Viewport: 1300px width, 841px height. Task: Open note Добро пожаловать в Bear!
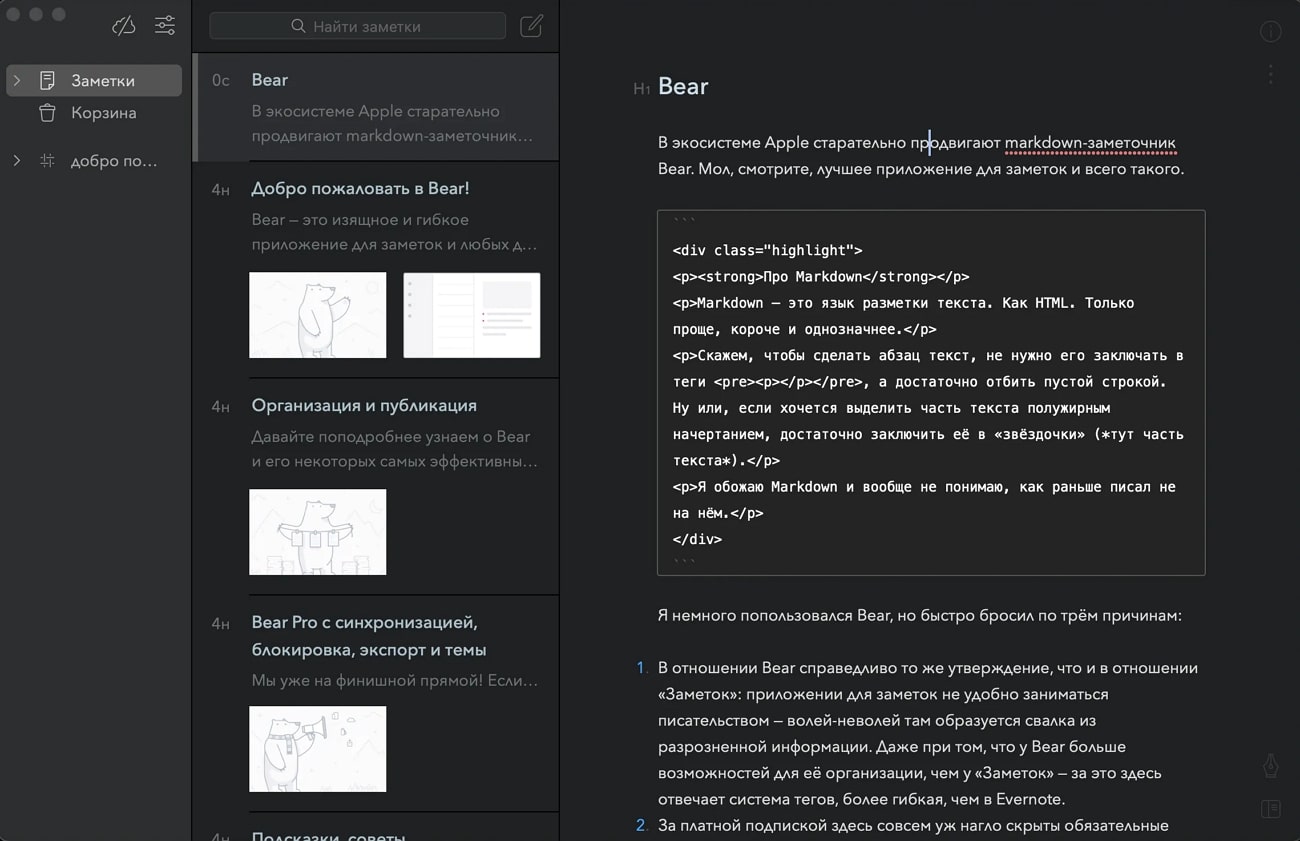[376, 270]
